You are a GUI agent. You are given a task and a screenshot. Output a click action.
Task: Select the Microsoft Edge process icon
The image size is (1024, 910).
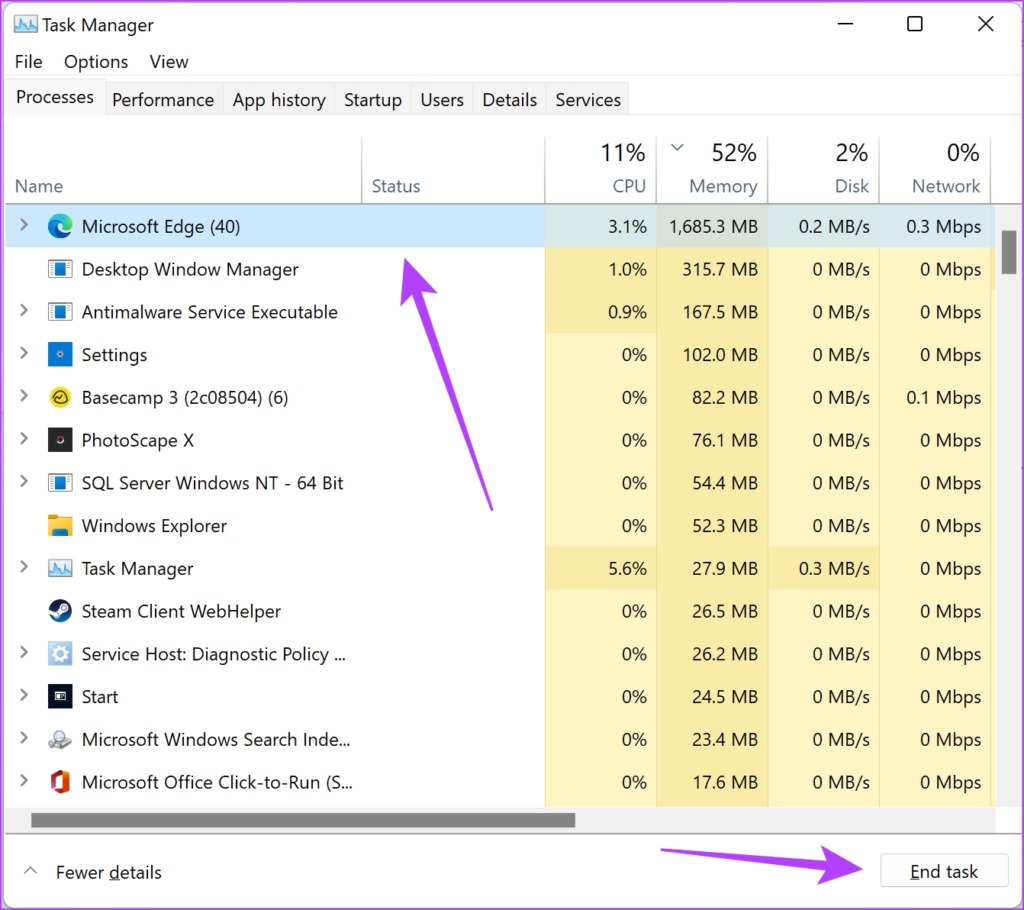[60, 226]
